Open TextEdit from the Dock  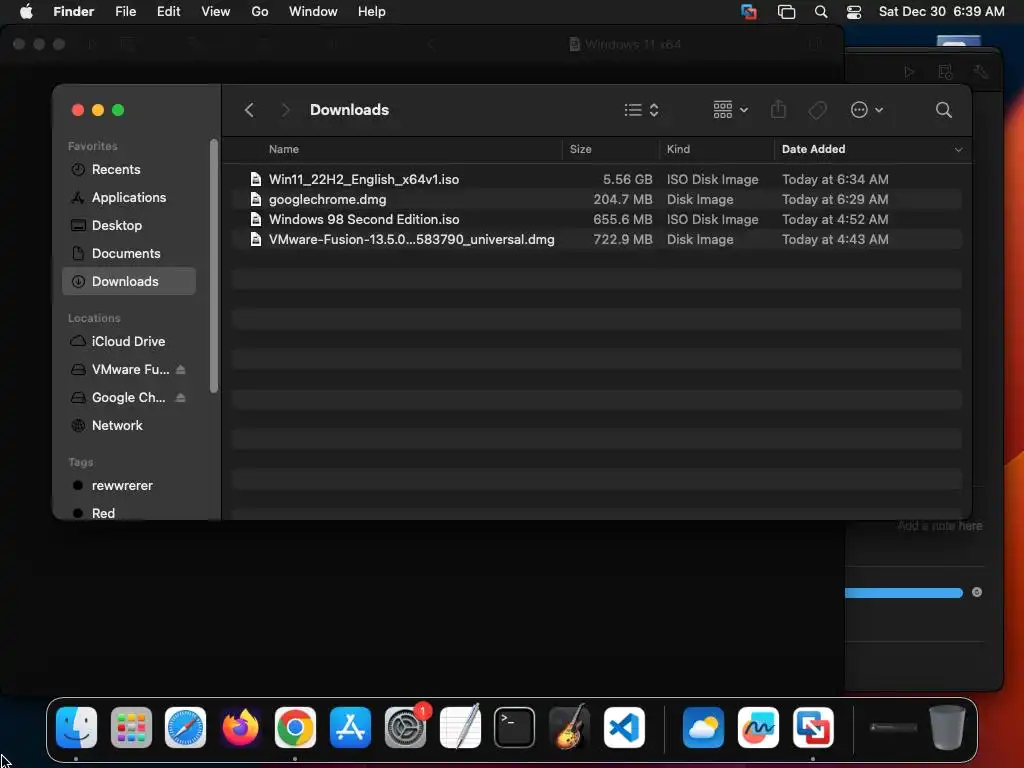pyautogui.click(x=460, y=728)
